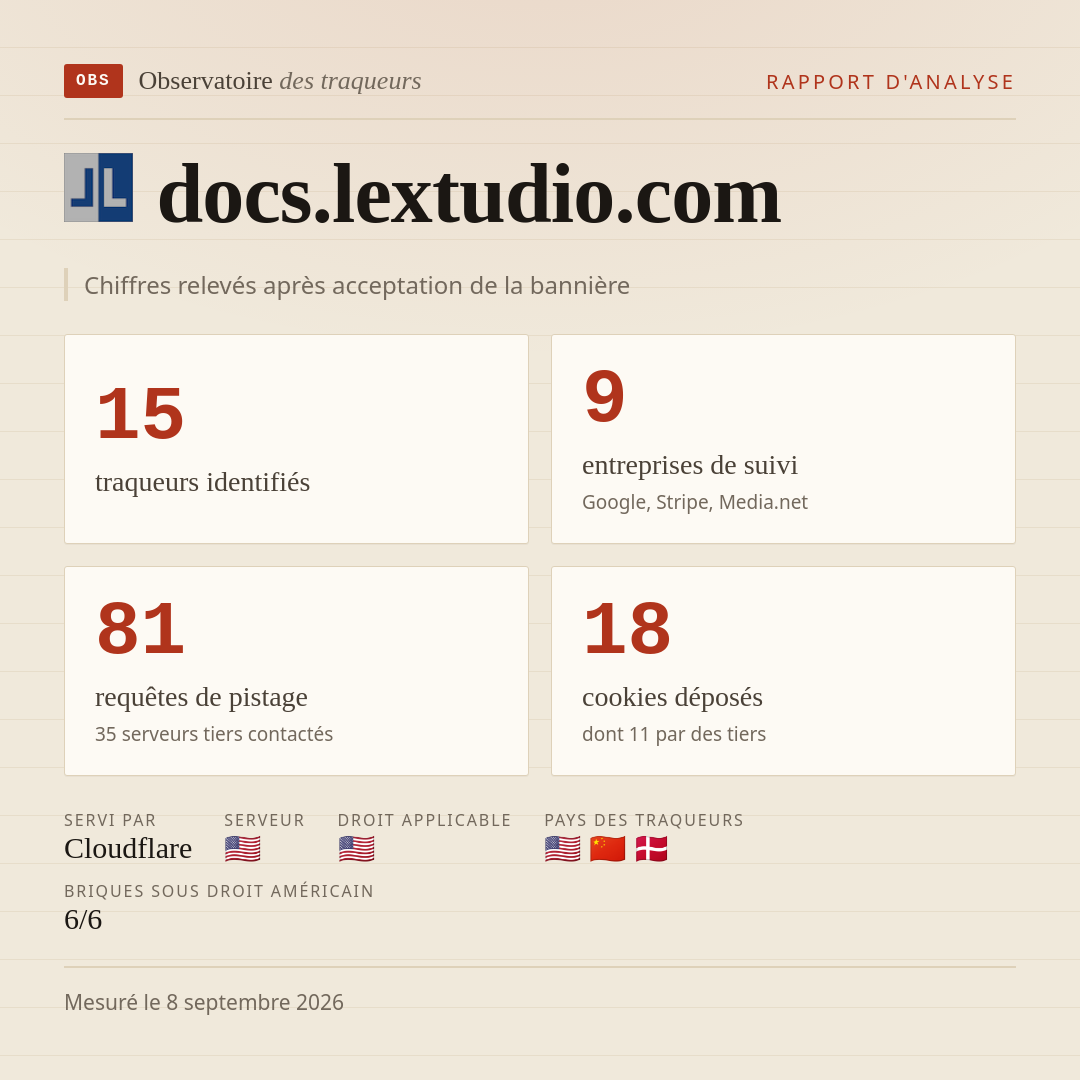Screen dimensions: 1080x1080
Task: Click the 'entreprises de suivi' label
Action: click(x=689, y=465)
